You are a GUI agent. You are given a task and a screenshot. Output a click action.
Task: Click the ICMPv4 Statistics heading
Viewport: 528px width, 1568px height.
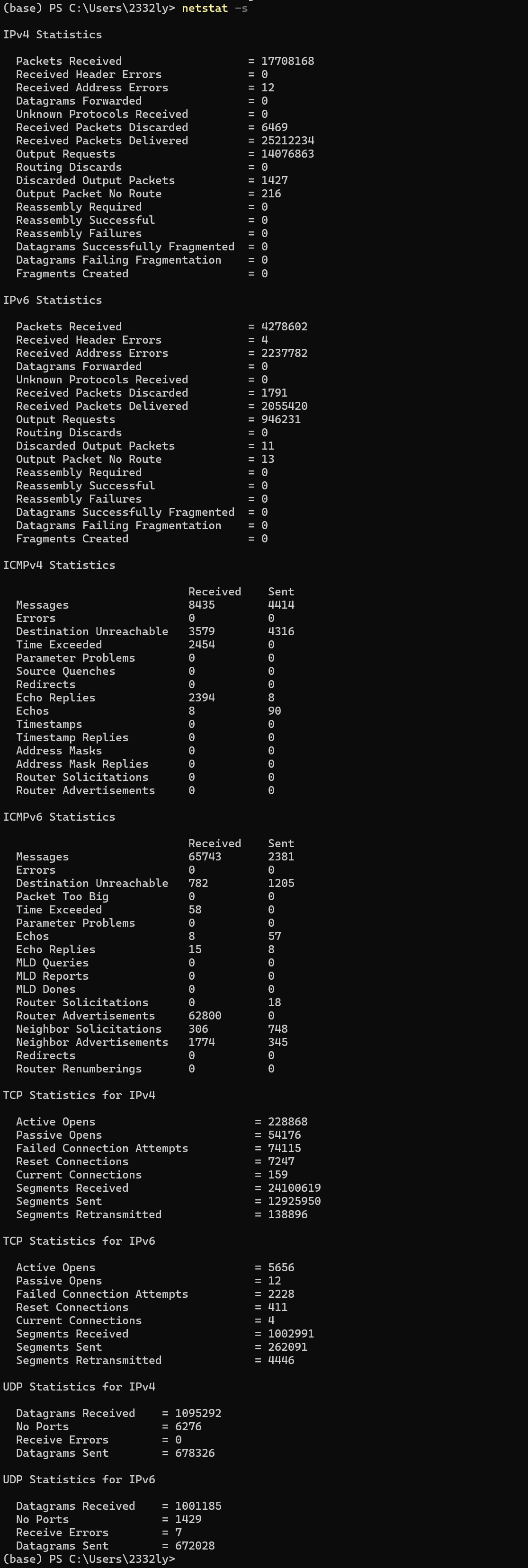59,565
